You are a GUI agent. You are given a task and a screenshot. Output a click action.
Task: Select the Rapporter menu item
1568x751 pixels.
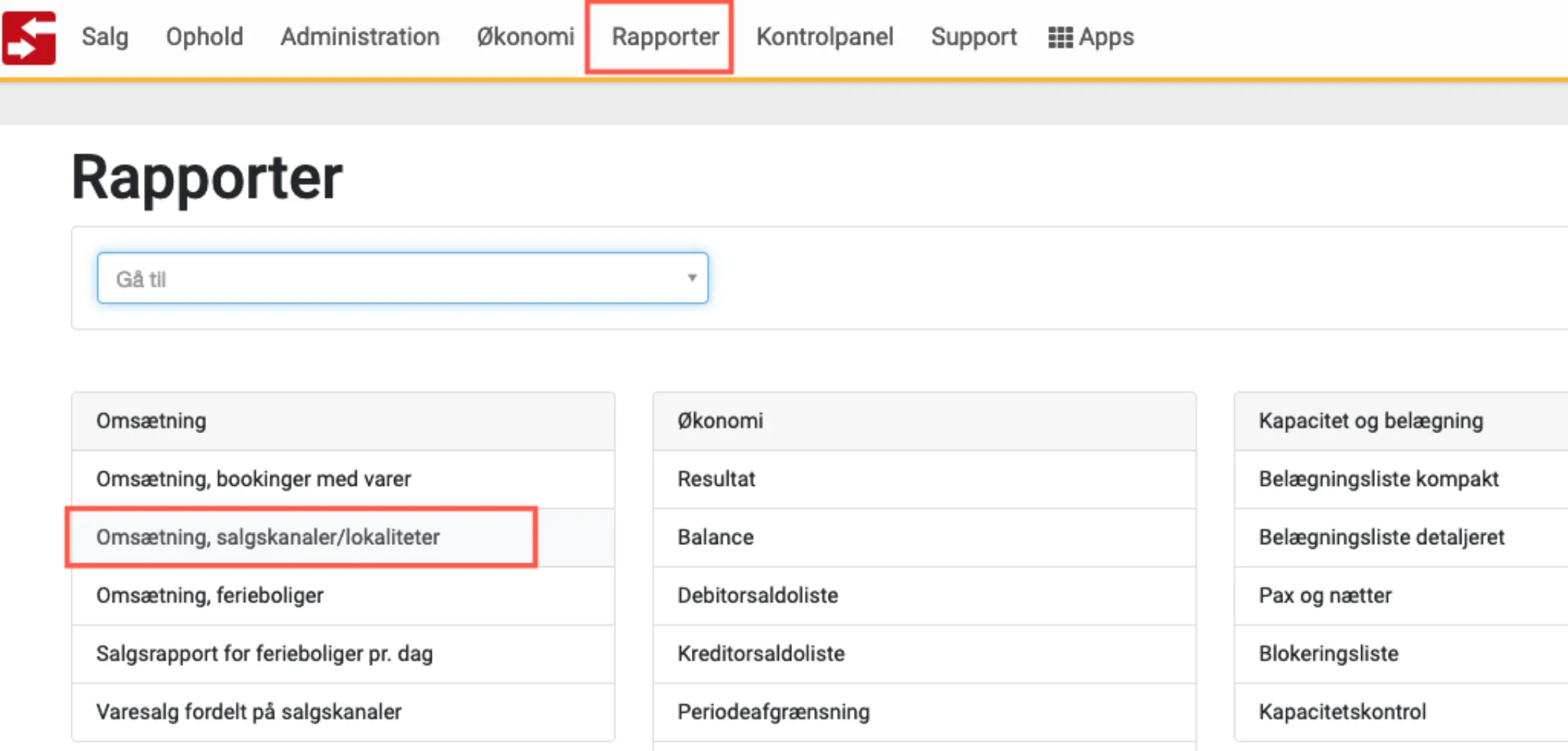(665, 37)
